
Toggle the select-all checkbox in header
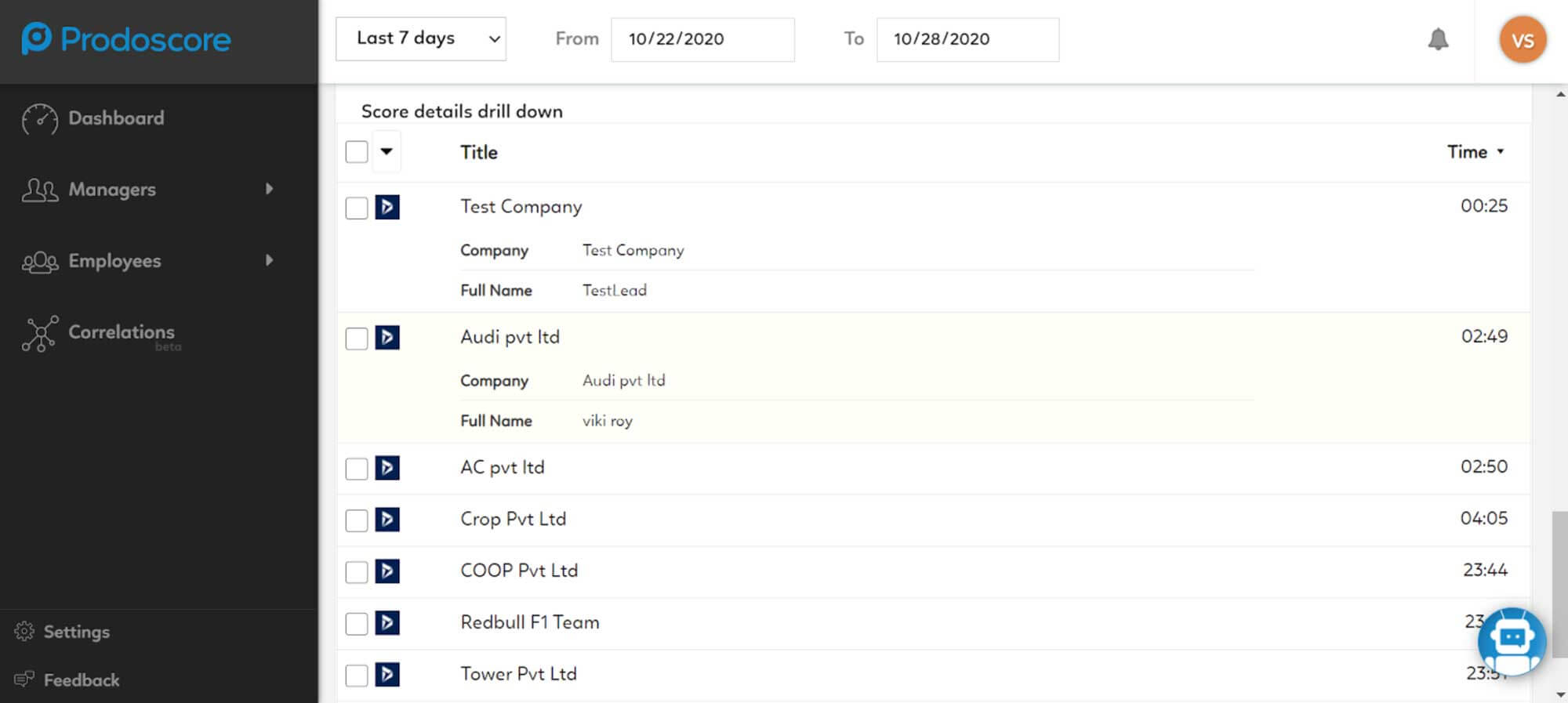(x=357, y=151)
